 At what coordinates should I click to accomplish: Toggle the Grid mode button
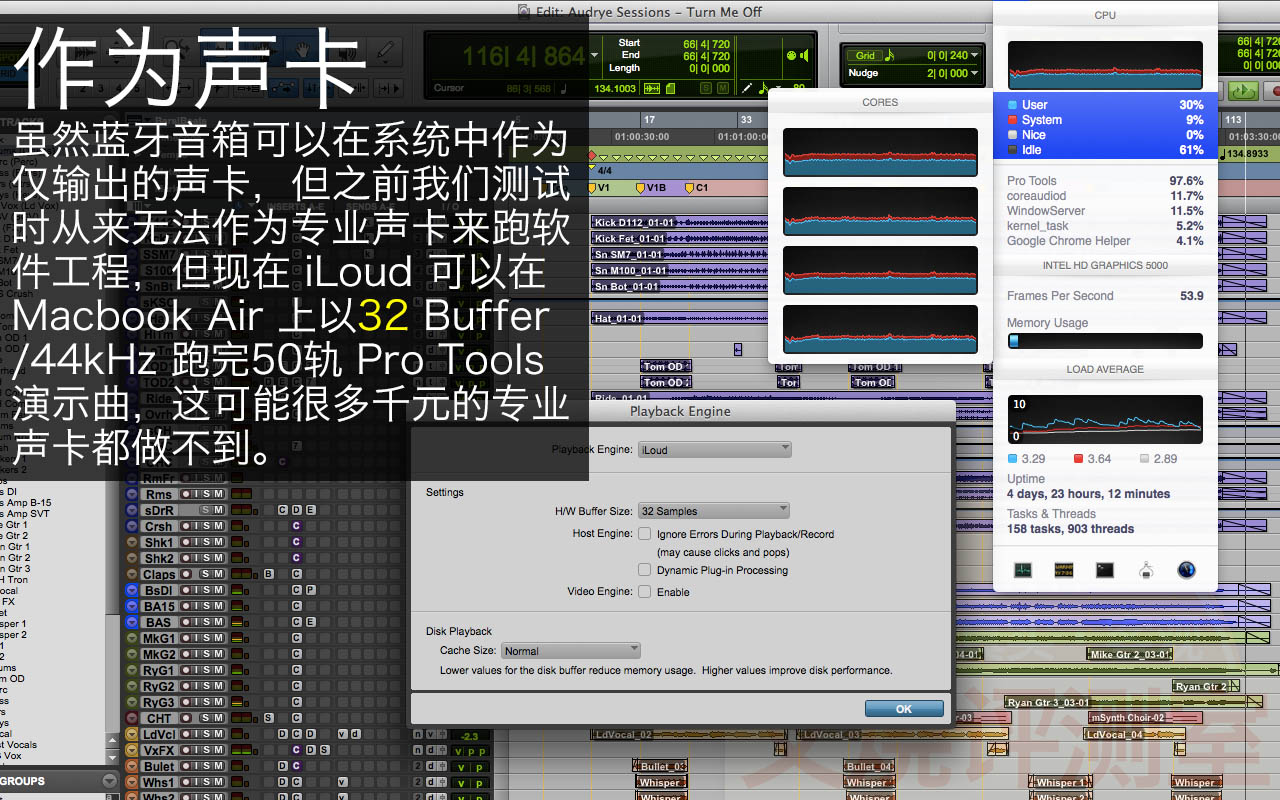click(865, 55)
